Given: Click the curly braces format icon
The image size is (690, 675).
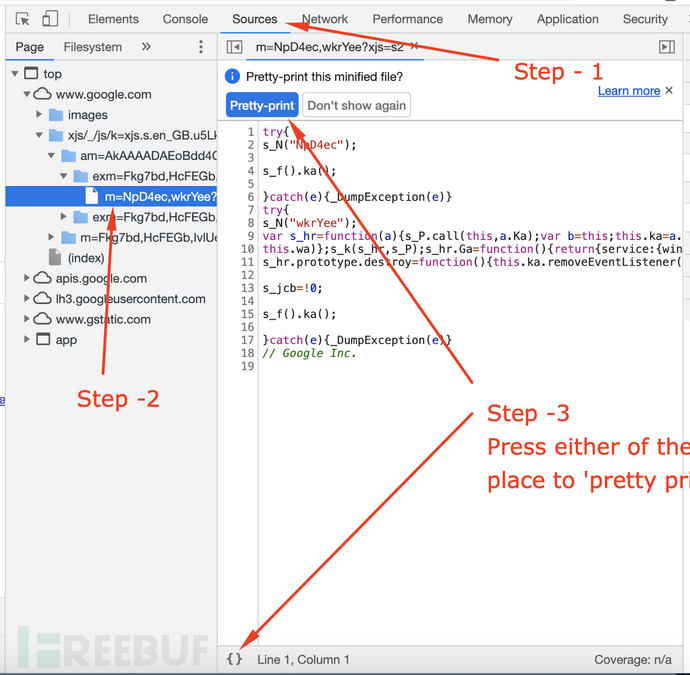Looking at the screenshot, I should (234, 659).
